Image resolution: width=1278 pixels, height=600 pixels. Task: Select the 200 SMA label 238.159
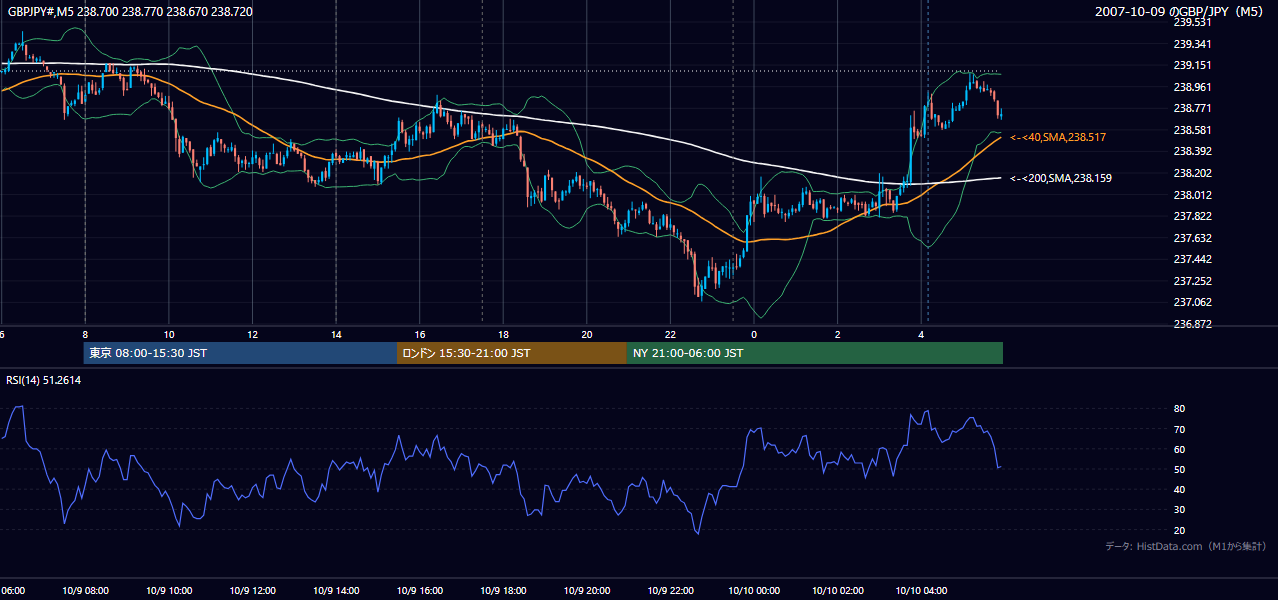1061,178
